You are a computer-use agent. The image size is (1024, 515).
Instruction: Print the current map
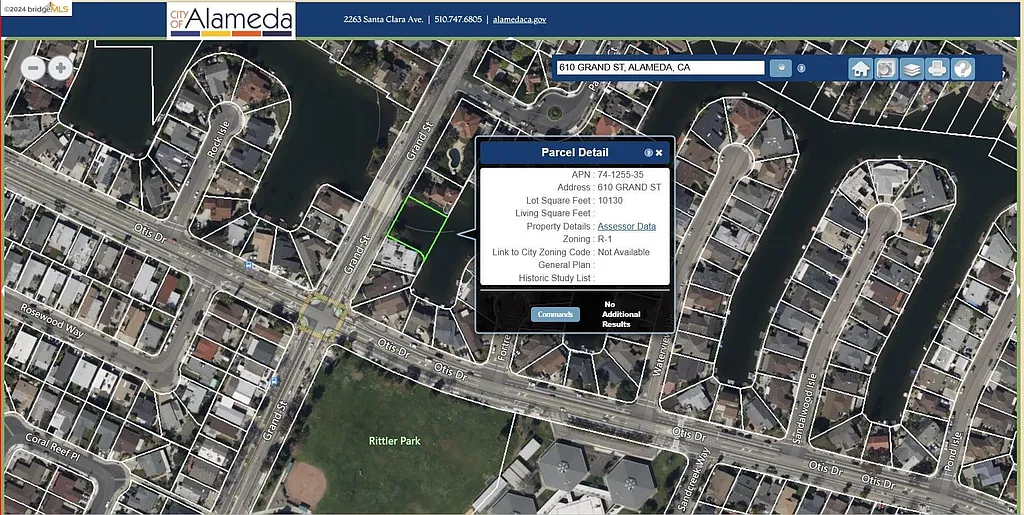coord(937,68)
